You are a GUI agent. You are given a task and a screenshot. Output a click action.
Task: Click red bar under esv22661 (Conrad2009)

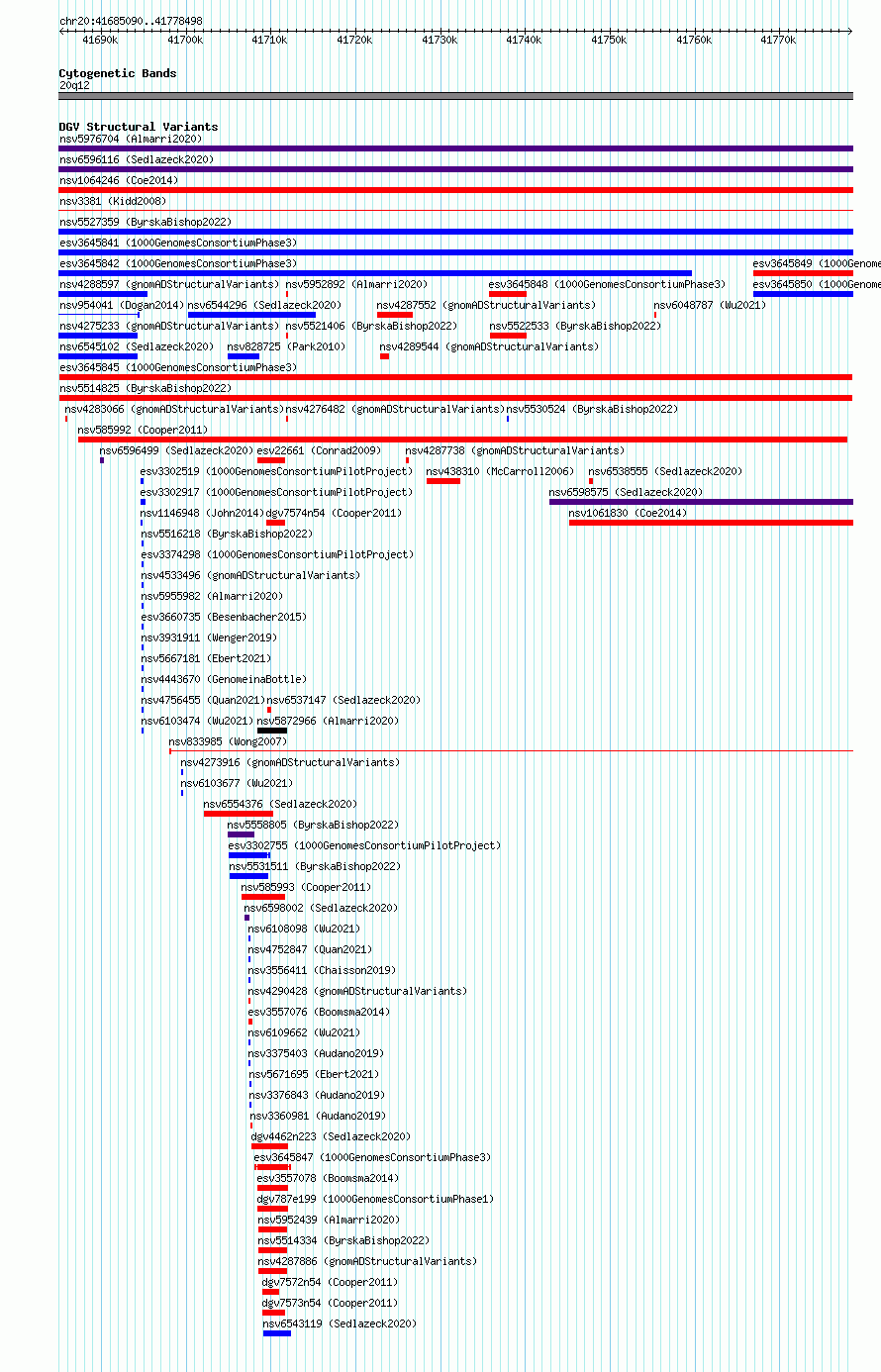coord(271,460)
